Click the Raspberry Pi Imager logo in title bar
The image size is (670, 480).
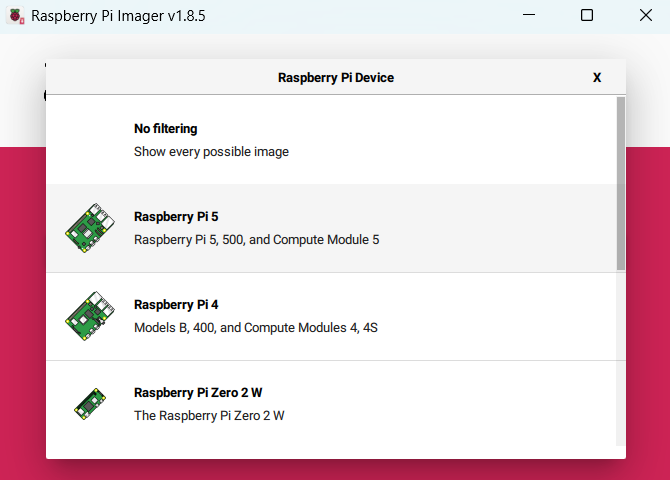point(16,16)
